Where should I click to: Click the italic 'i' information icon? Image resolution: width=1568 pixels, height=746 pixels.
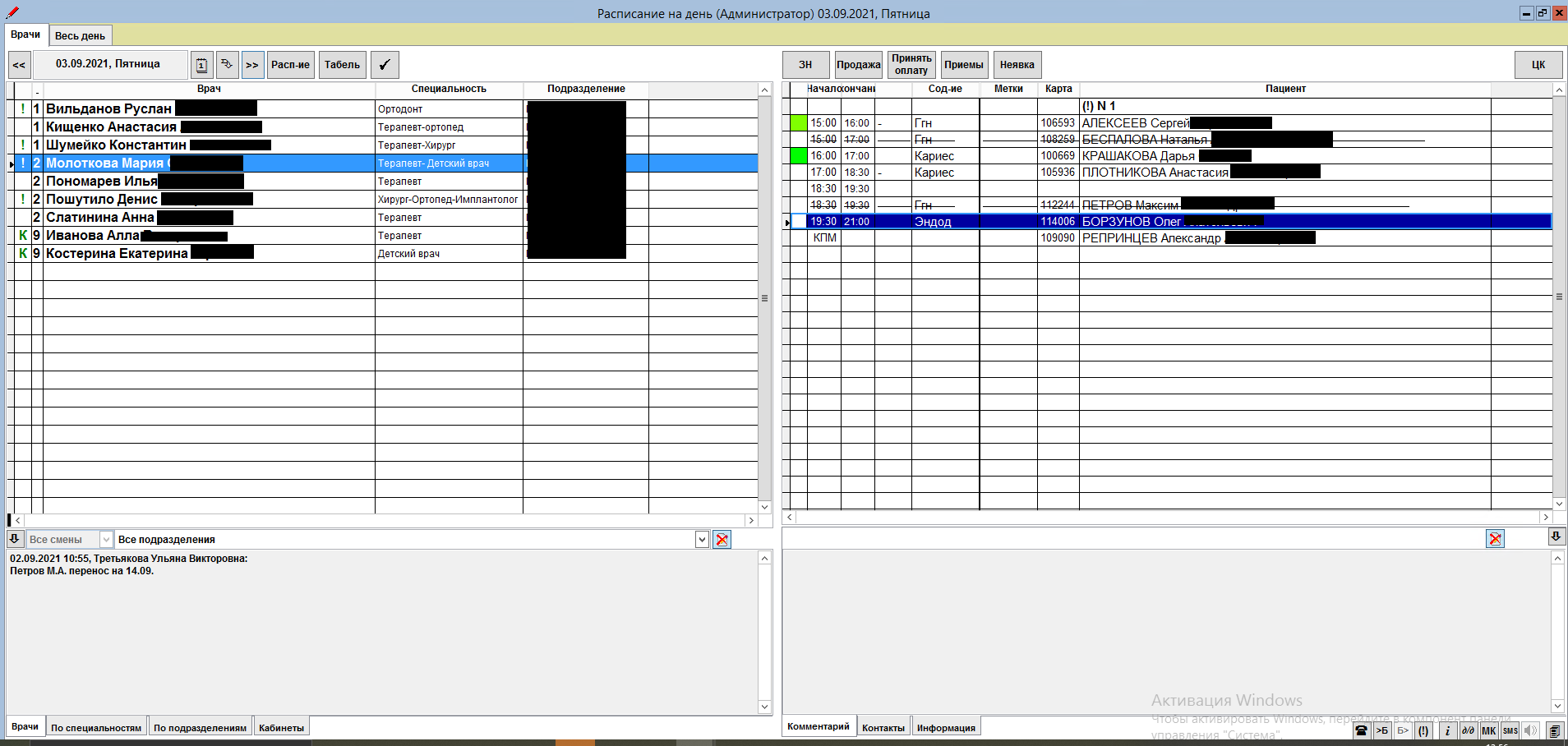[x=1447, y=730]
